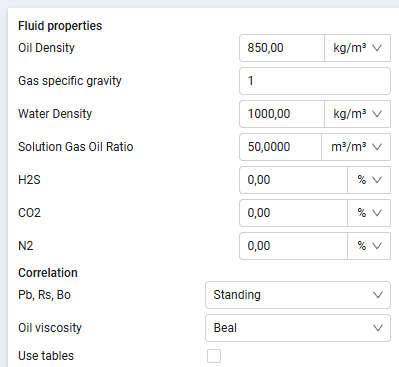This screenshot has height=367, width=399.
Task: Open Oil viscosity correlation dropdown
Action: pyautogui.click(x=298, y=328)
